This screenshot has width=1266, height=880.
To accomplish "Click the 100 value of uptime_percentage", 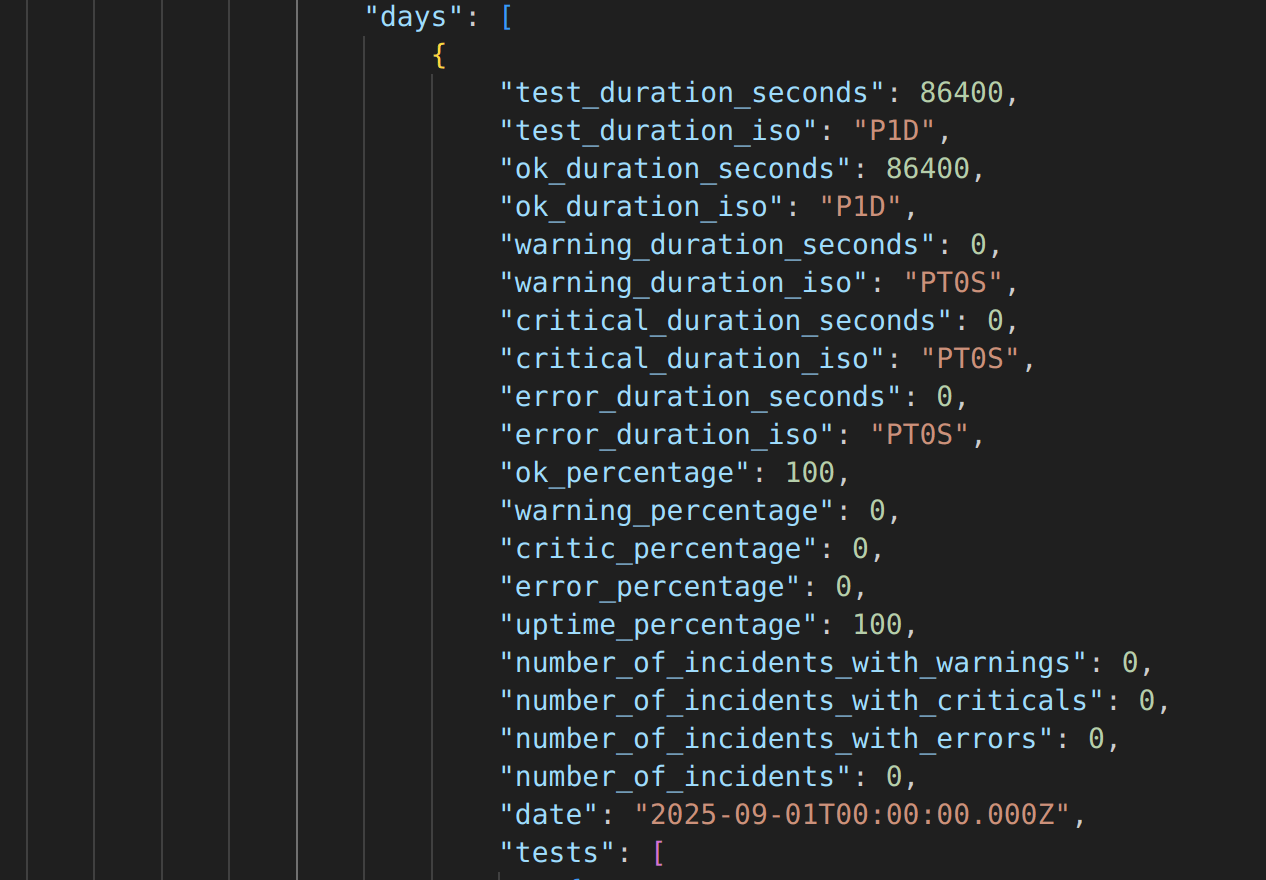I will pyautogui.click(x=877, y=625).
